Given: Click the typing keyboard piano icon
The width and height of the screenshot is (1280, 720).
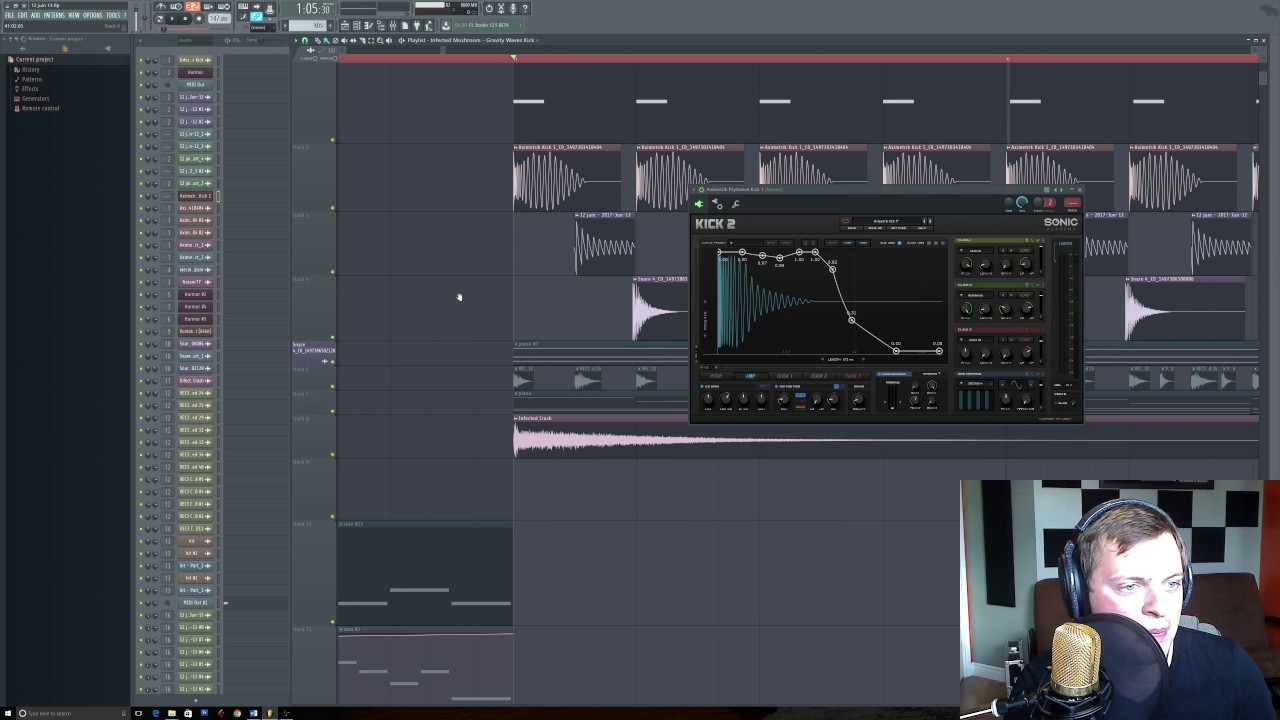Looking at the screenshot, I should [x=243, y=6].
